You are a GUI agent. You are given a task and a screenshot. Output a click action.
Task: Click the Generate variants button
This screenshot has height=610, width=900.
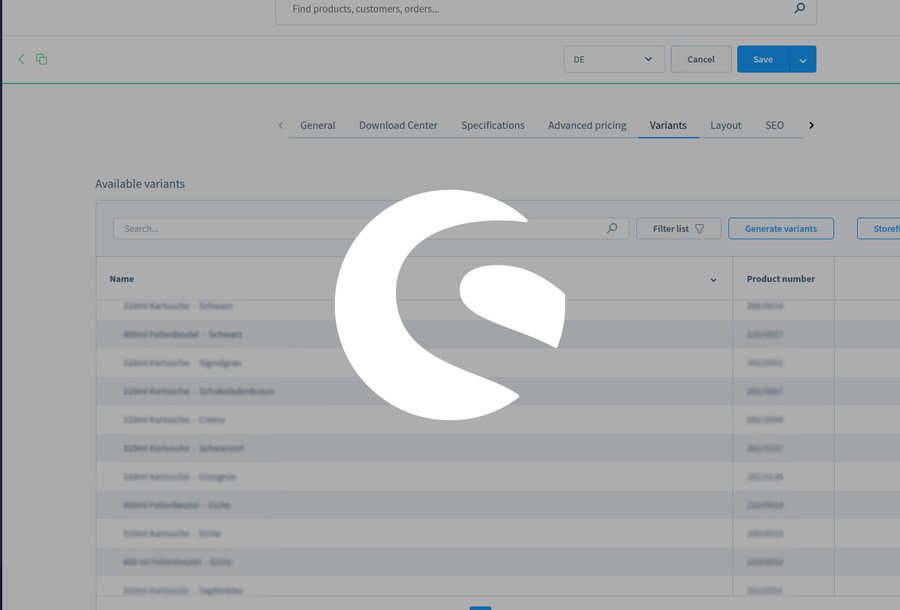coord(780,228)
